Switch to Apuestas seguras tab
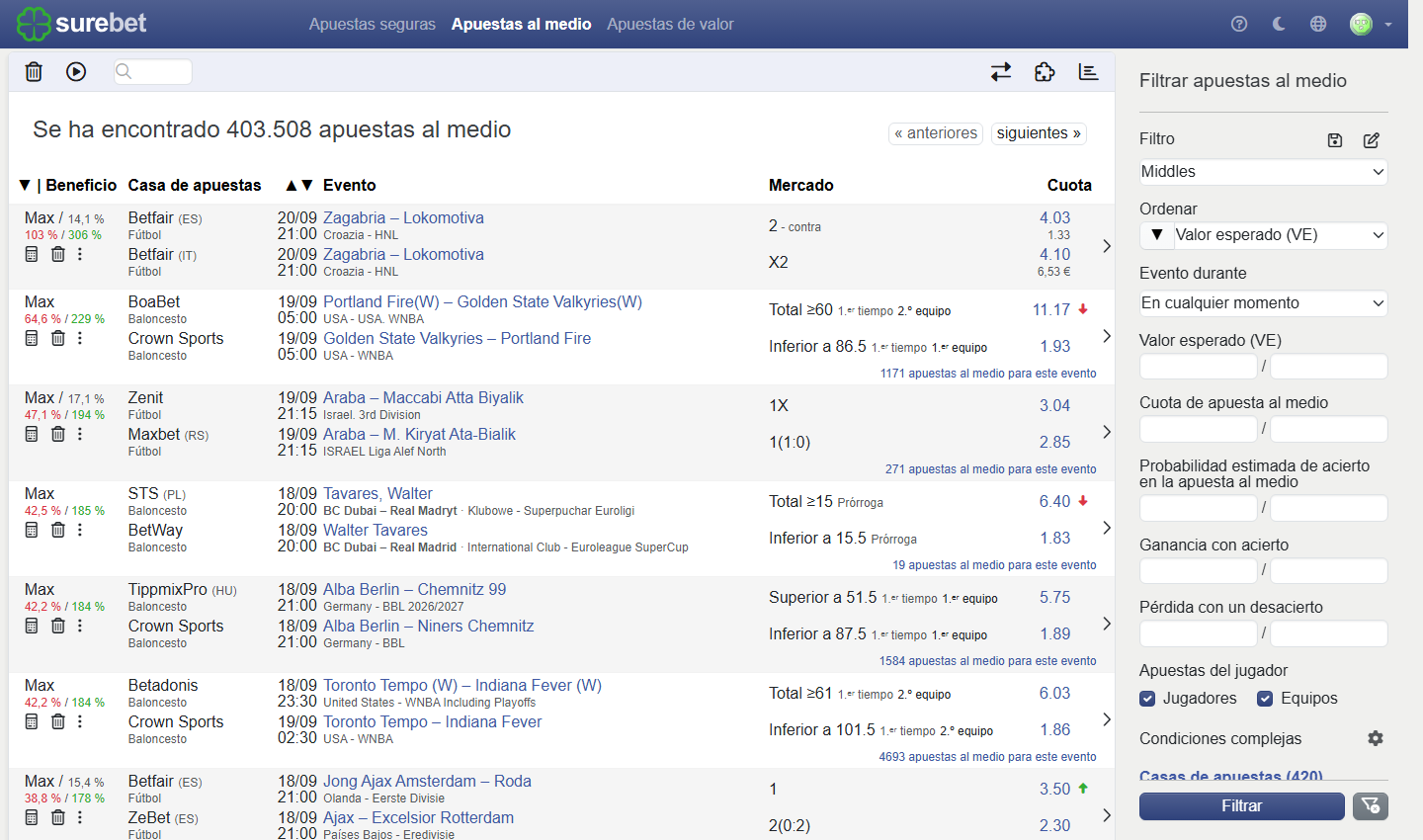This screenshot has width=1423, height=840. (x=372, y=24)
